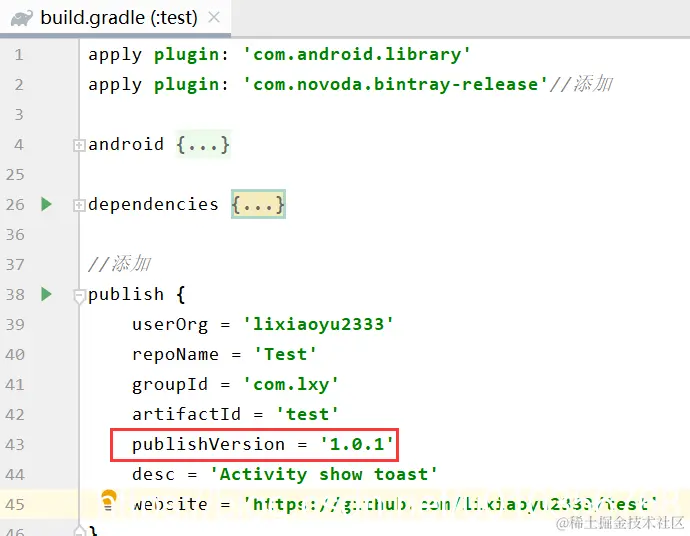Screen dimensions: 690x536
Task: Expand the folded dependencies block
Action: 79,205
